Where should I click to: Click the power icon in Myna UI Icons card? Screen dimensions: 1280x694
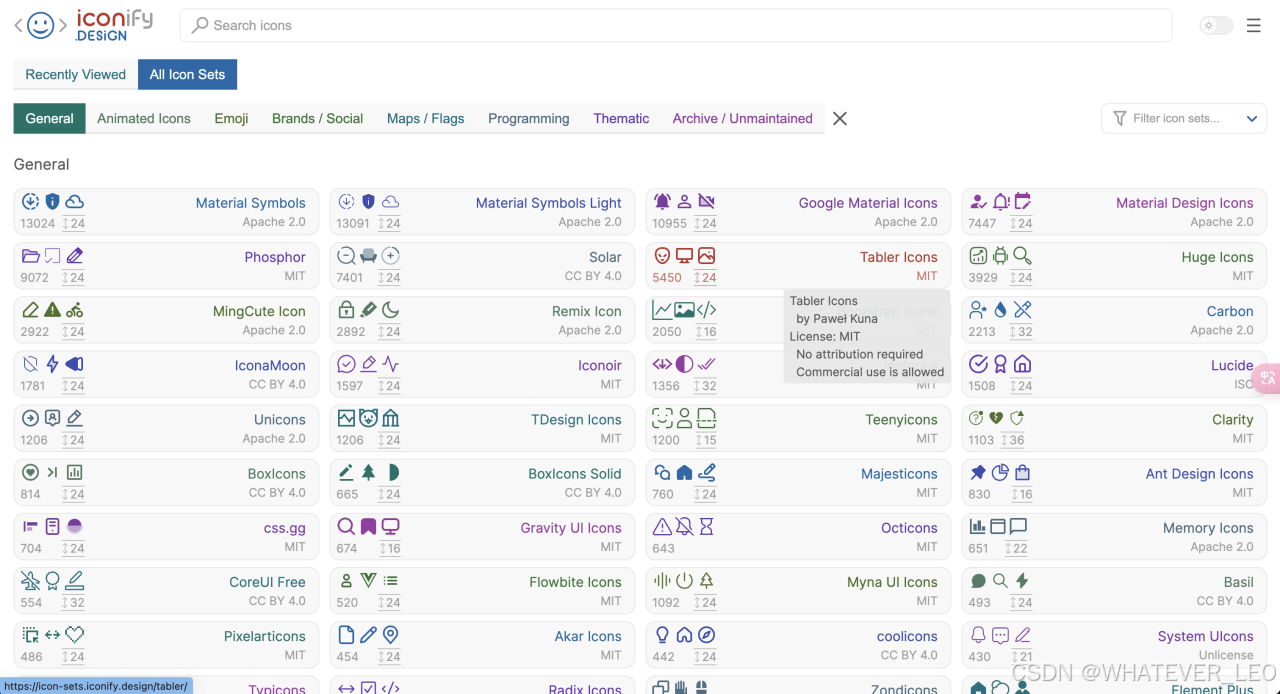(x=684, y=580)
